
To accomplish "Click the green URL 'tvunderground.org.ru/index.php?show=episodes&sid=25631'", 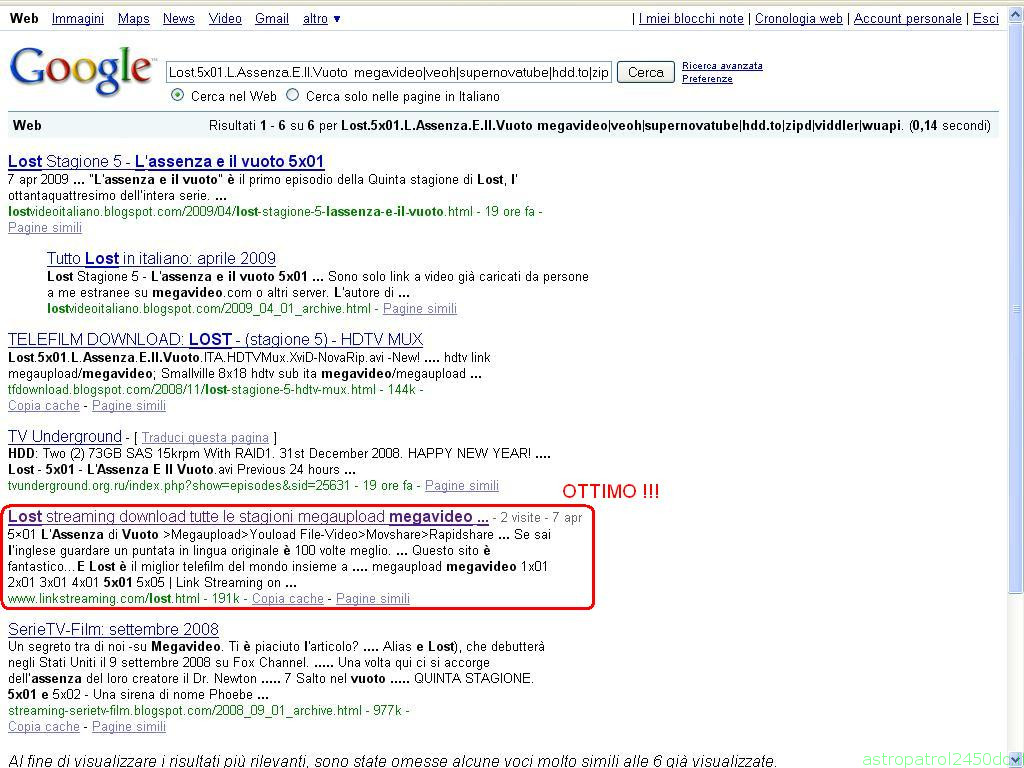I will 179,486.
